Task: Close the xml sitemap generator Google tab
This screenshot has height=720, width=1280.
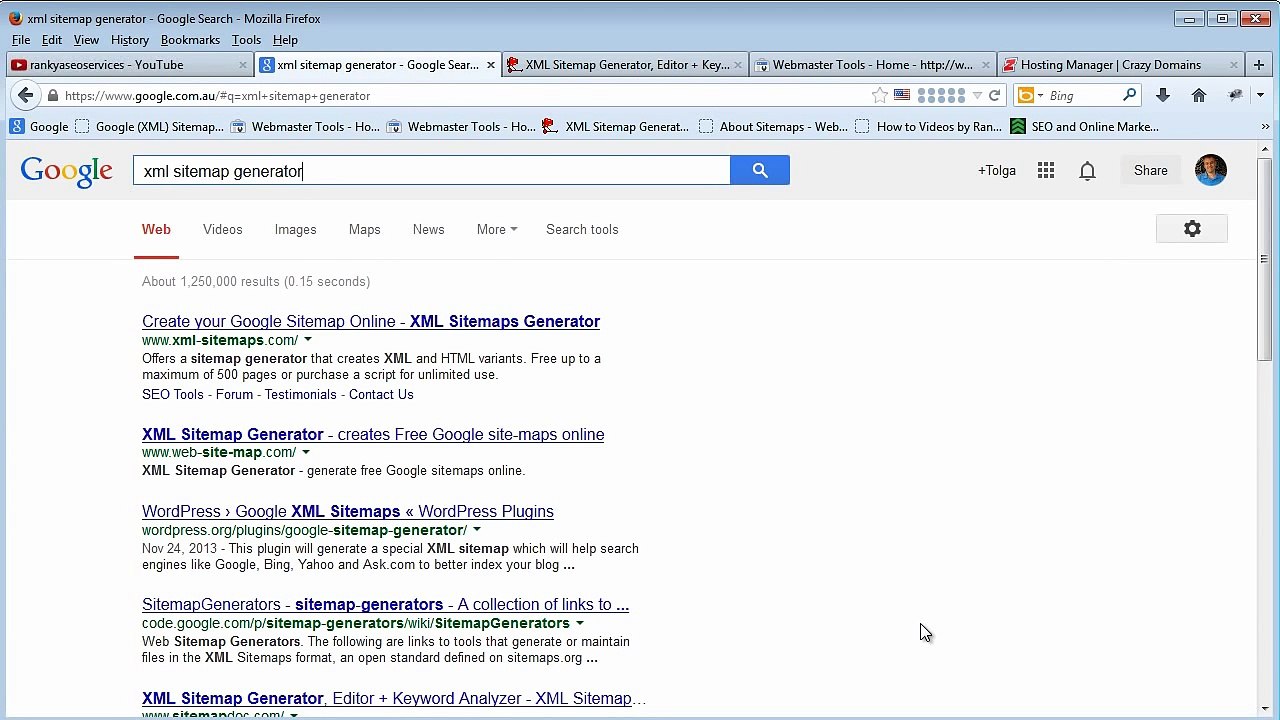Action: 490,65
